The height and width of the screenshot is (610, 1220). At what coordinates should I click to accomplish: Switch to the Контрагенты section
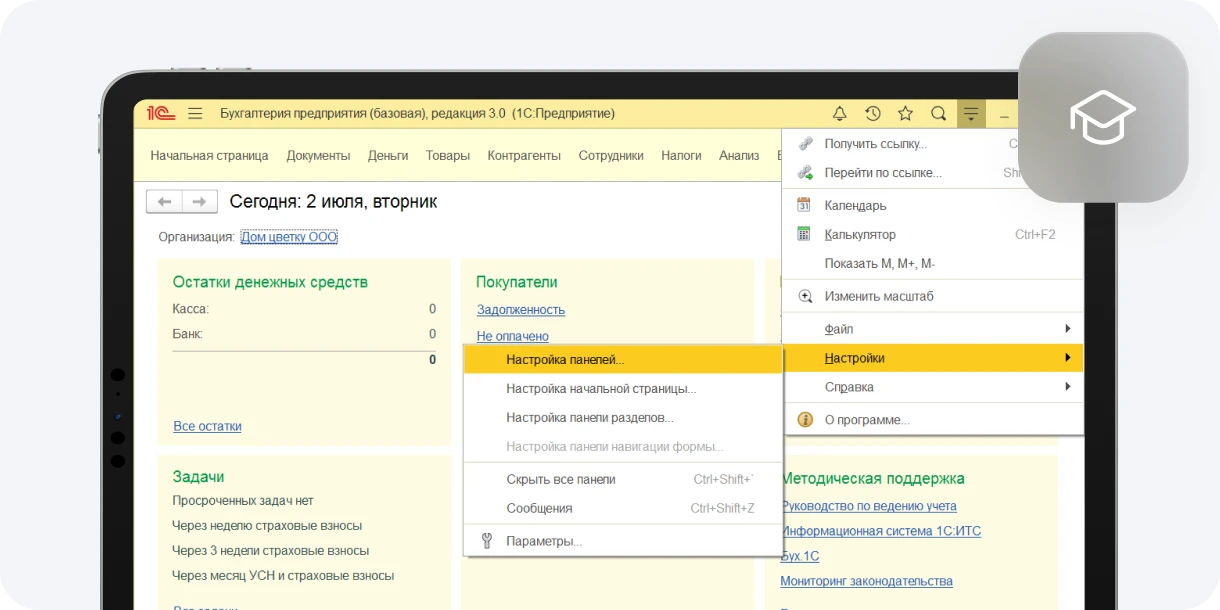click(x=524, y=156)
